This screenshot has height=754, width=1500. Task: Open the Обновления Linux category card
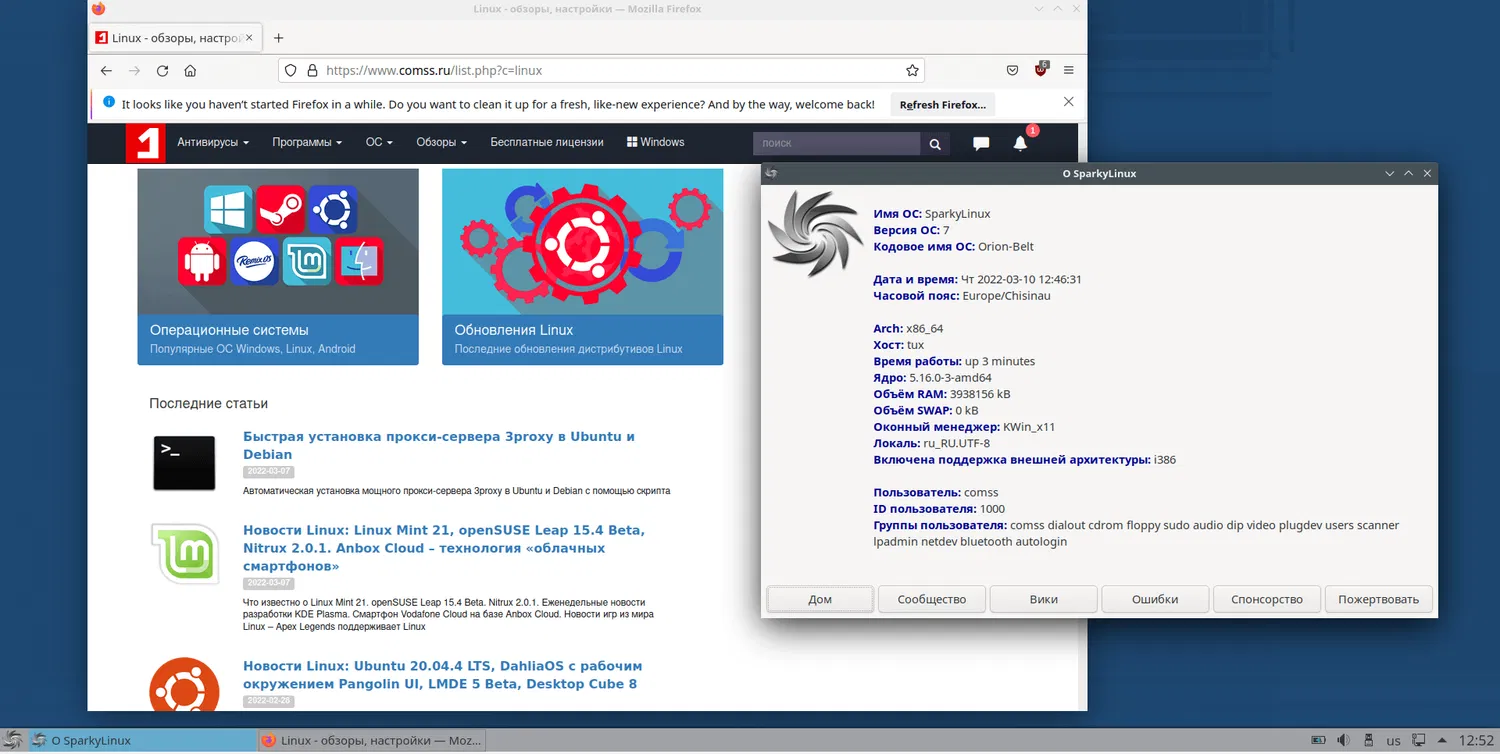582,267
